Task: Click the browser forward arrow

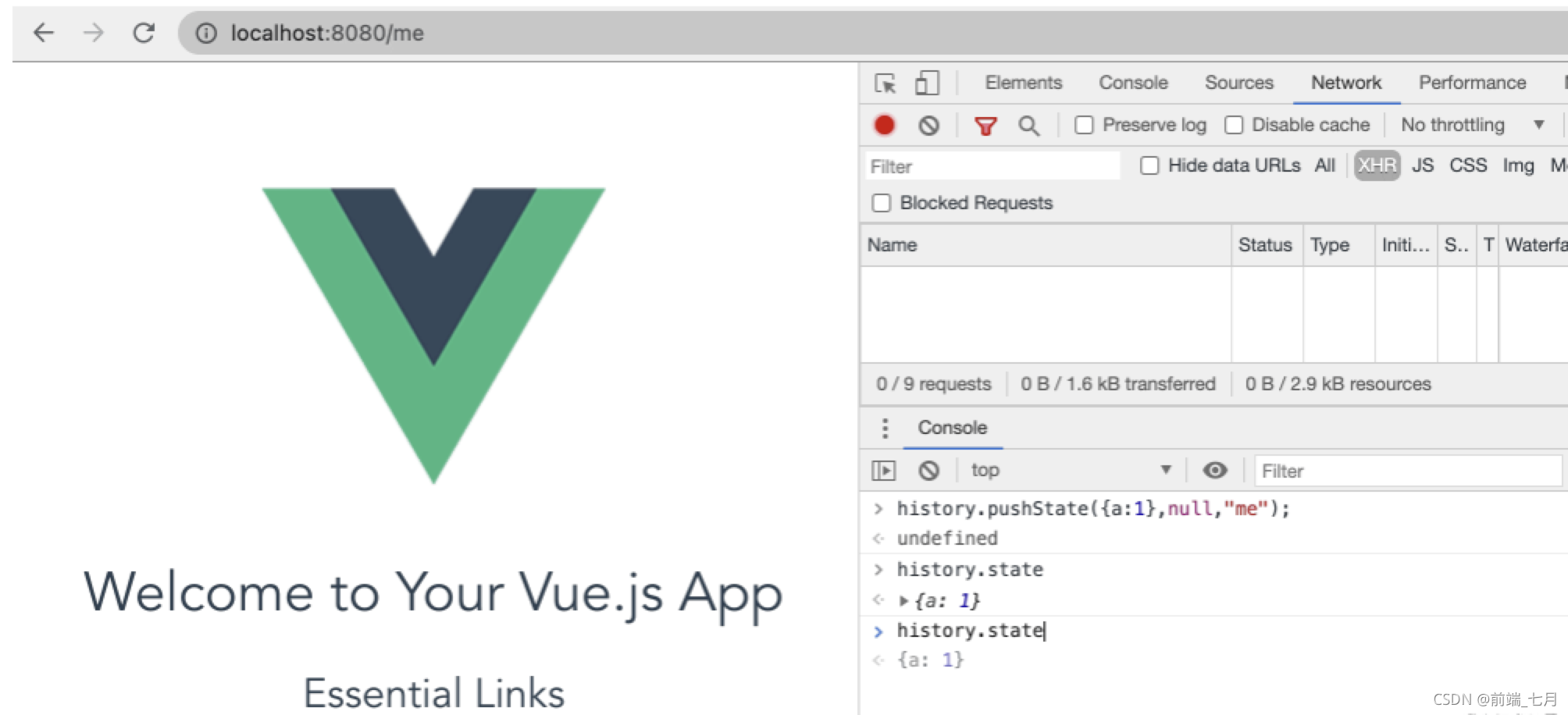Action: pyautogui.click(x=93, y=33)
